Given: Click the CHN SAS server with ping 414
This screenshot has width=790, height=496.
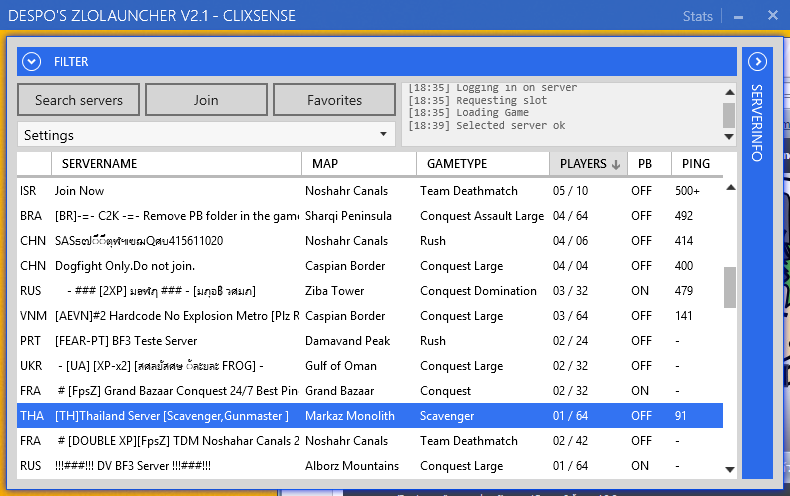Looking at the screenshot, I should coord(370,240).
